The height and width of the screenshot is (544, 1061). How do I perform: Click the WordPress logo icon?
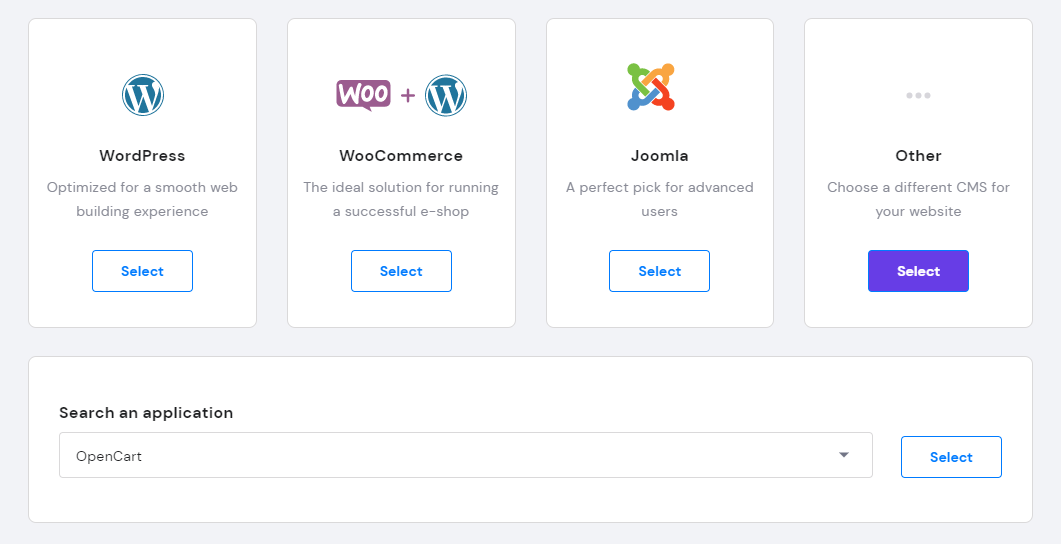click(142, 95)
